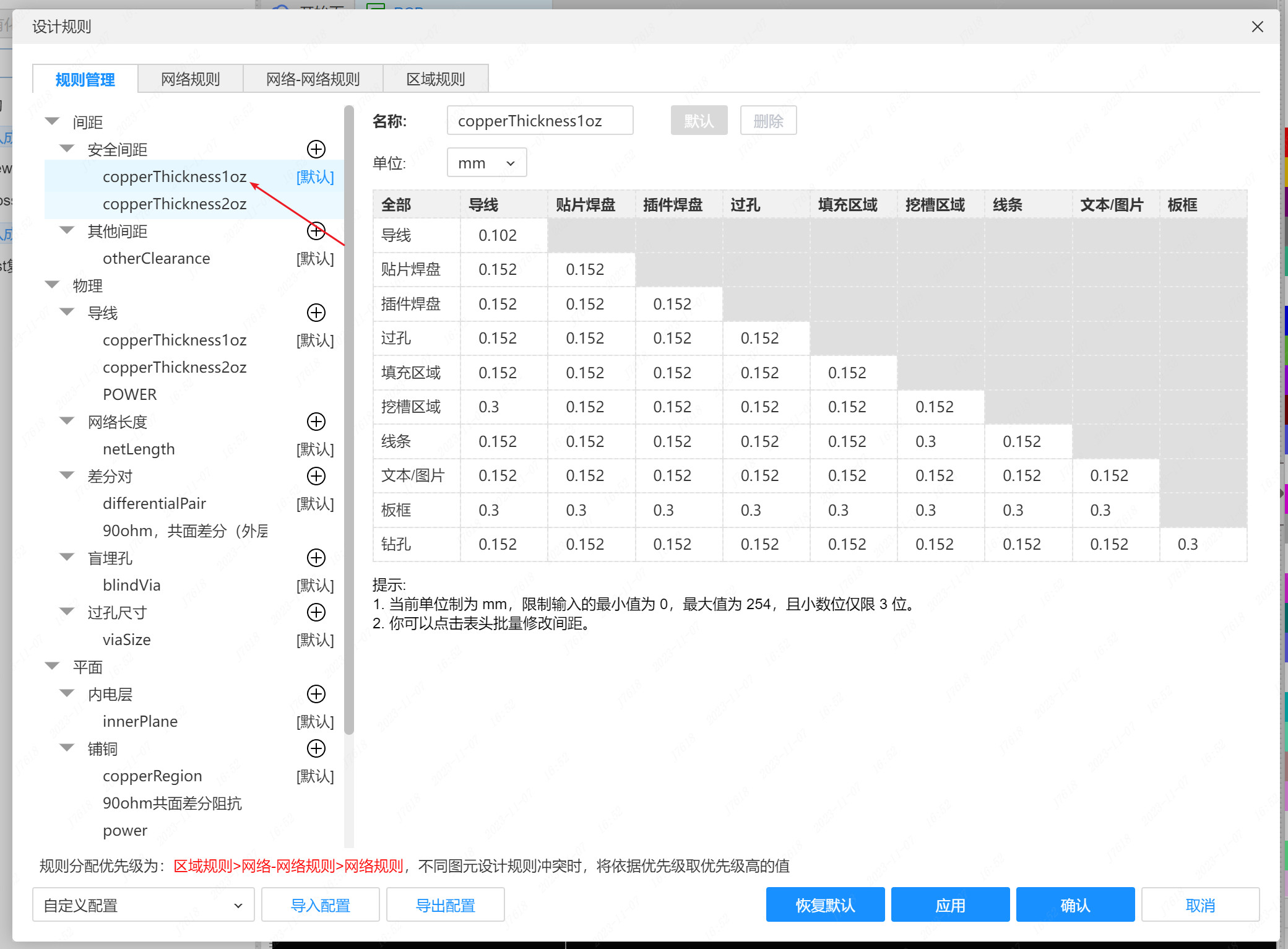Click the 文本/图片 column header

click(x=1115, y=204)
